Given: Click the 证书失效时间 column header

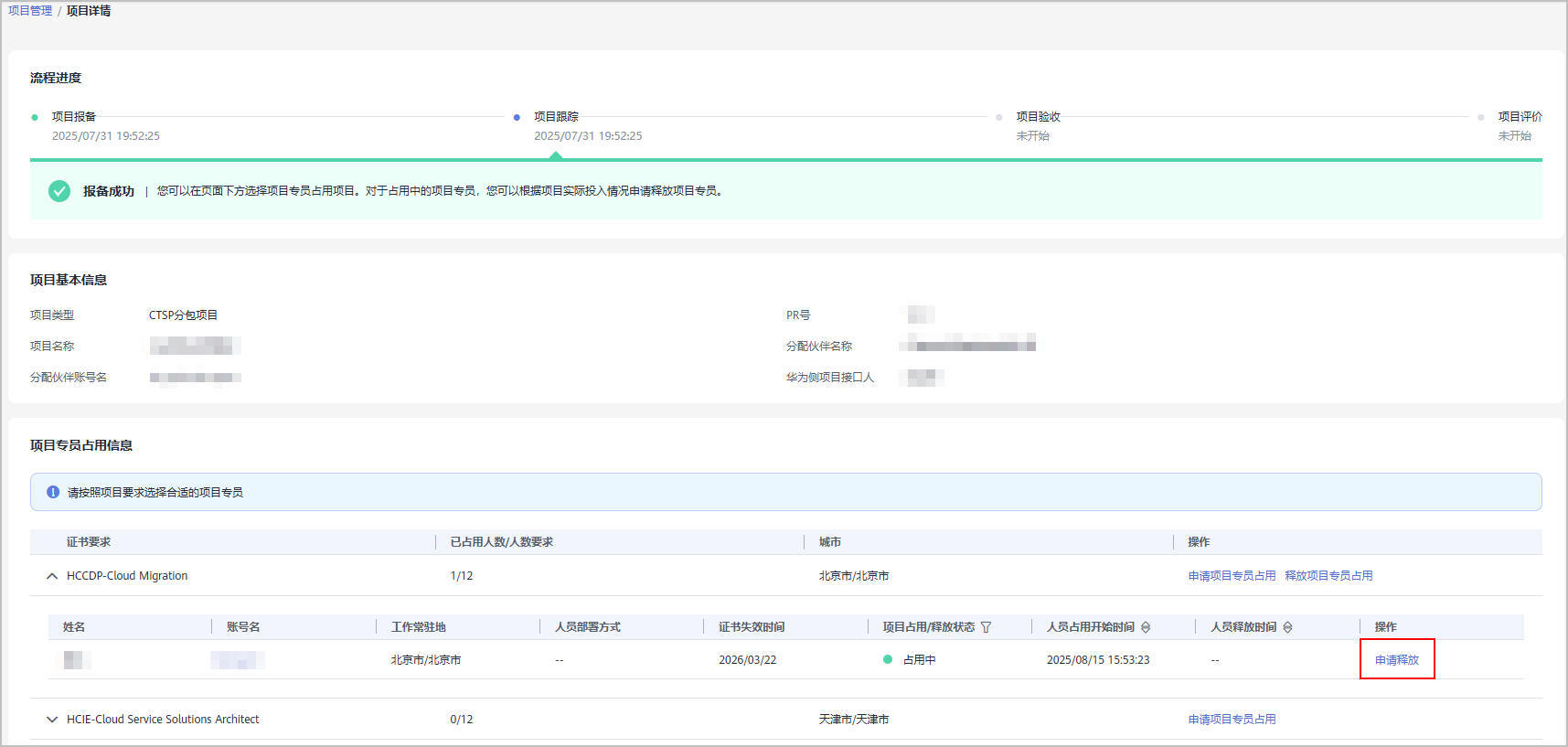Looking at the screenshot, I should coord(752,627).
